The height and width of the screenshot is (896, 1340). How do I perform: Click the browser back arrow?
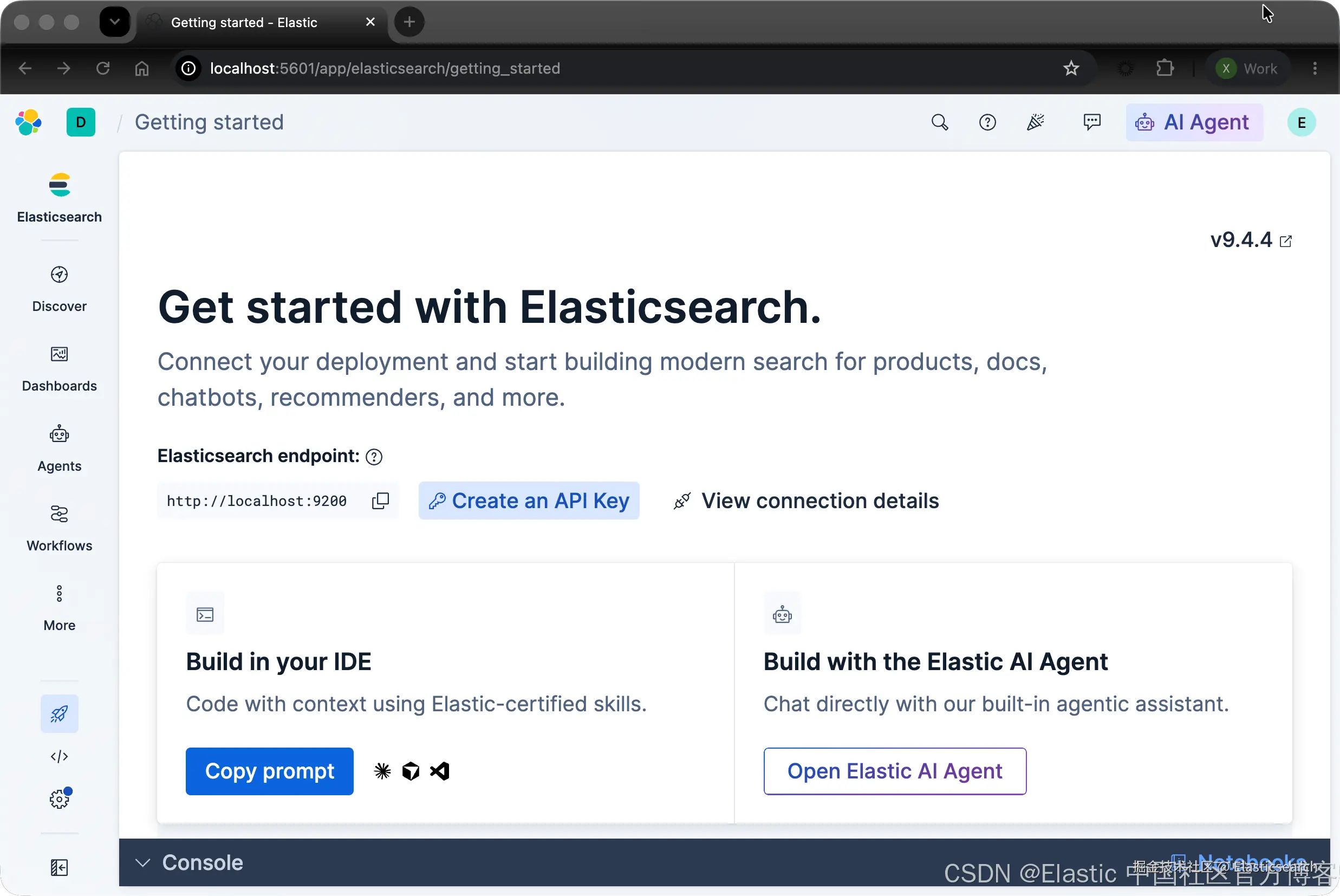click(25, 69)
